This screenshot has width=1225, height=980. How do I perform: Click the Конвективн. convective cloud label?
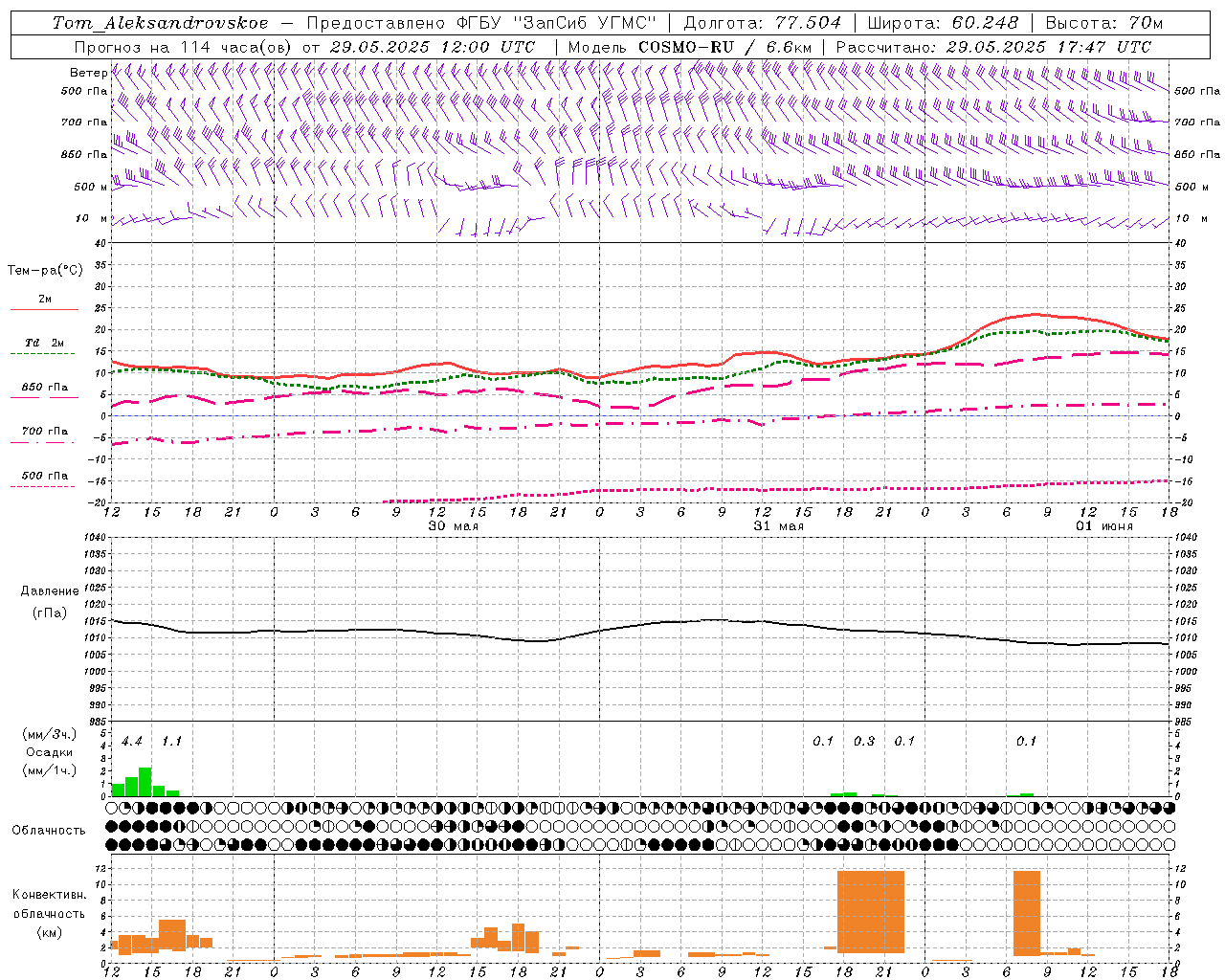(x=49, y=895)
